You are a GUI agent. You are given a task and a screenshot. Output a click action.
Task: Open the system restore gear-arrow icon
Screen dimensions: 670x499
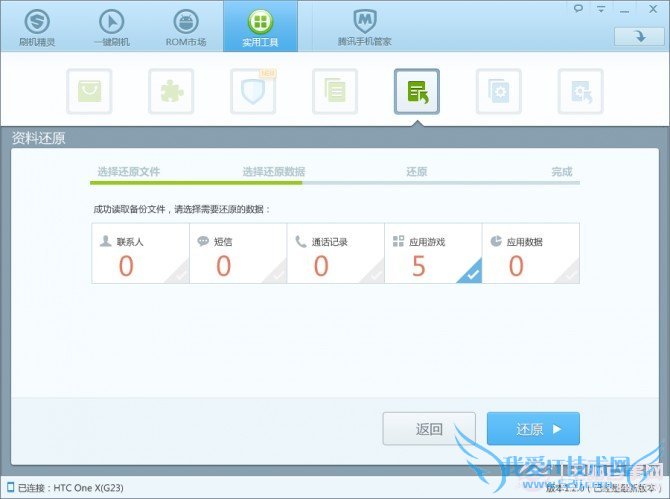[581, 91]
